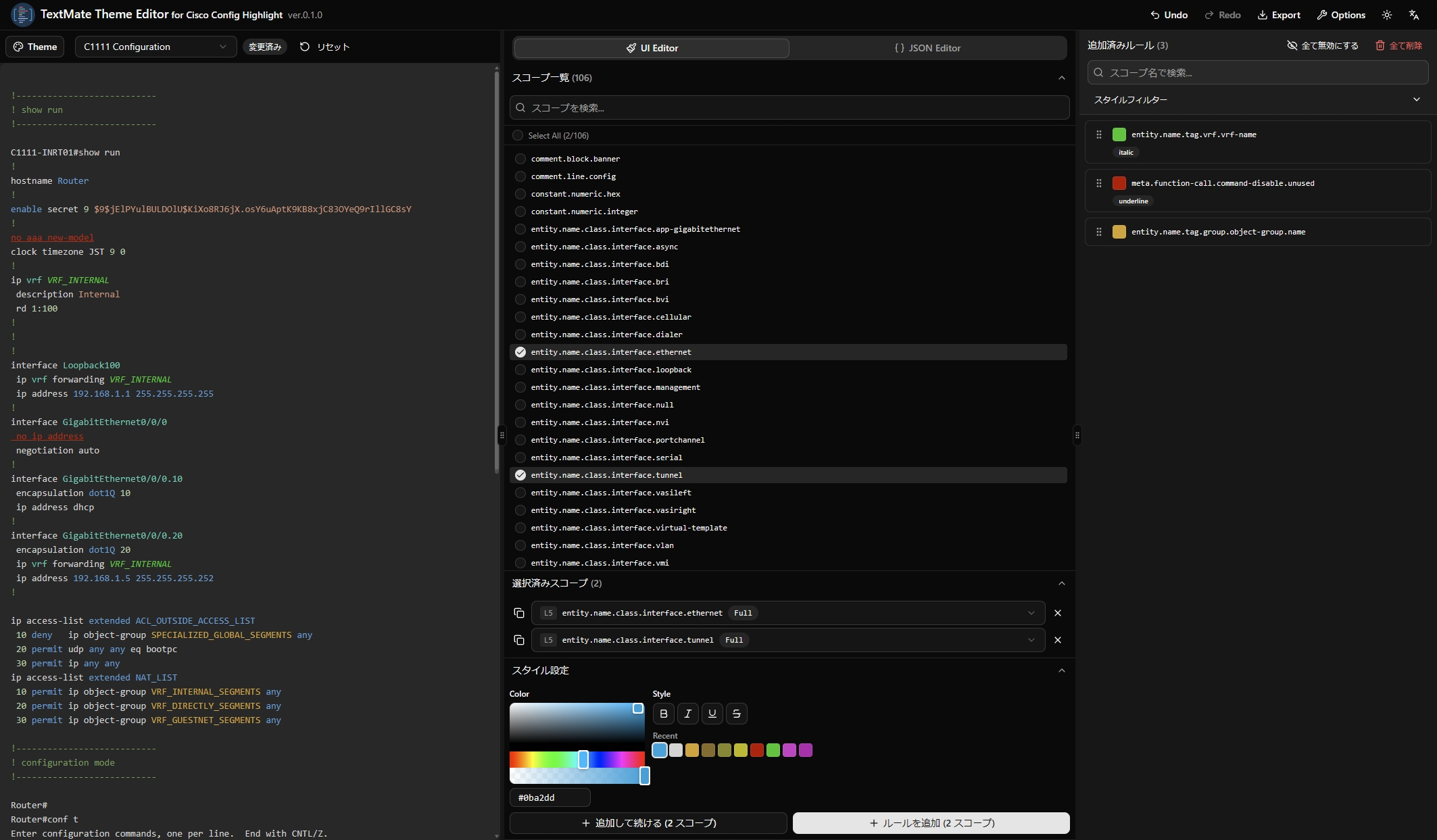
Task: Check the entity.name.class.interface.dialer scope
Action: [x=520, y=335]
